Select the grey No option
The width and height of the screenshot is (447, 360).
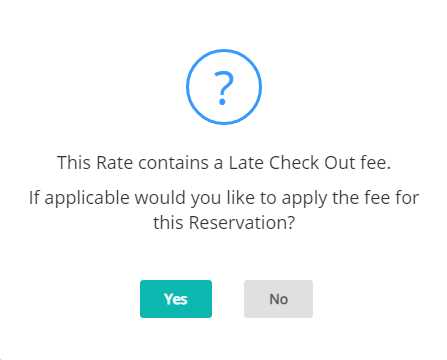click(x=278, y=299)
